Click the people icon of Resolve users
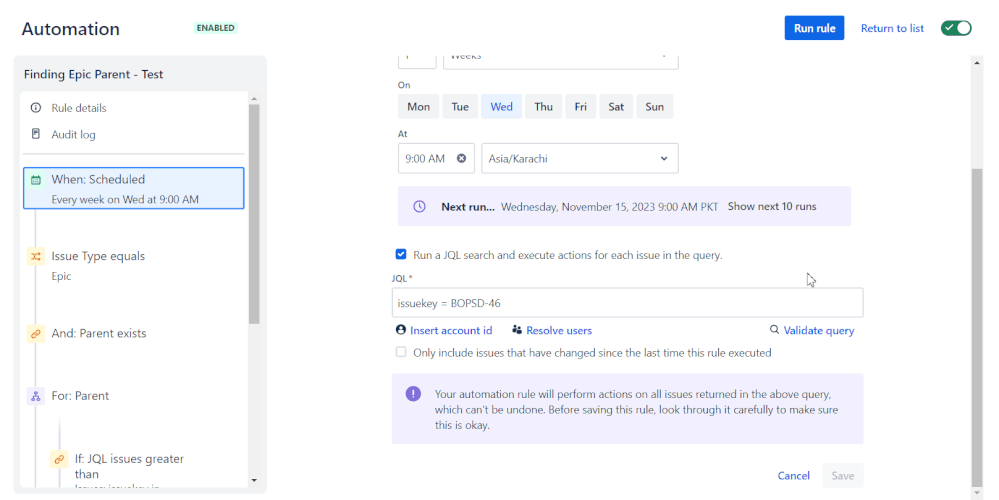The width and height of the screenshot is (999, 500). click(x=517, y=330)
